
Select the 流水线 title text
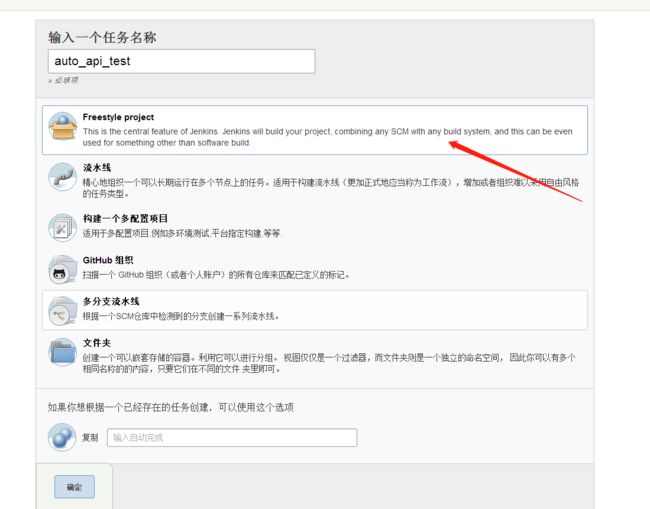pyautogui.click(x=97, y=167)
